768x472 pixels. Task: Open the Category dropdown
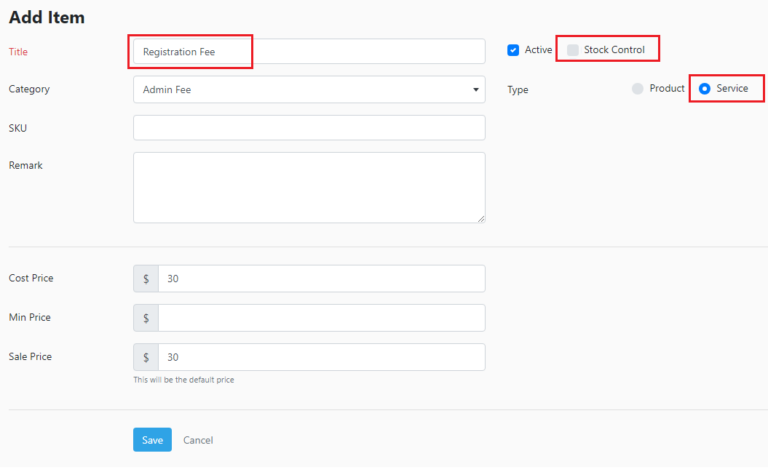click(309, 90)
